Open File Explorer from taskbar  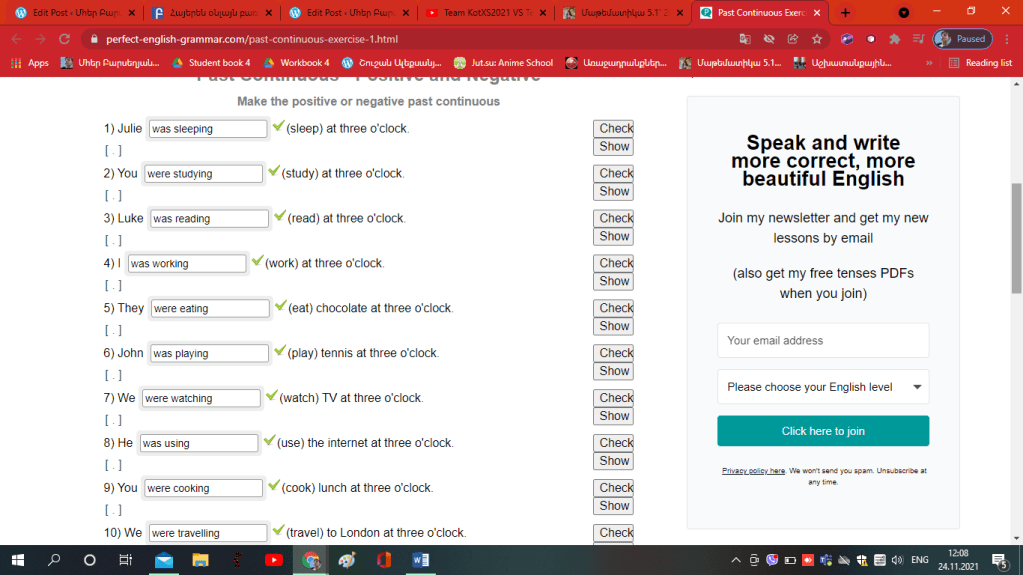click(x=200, y=560)
